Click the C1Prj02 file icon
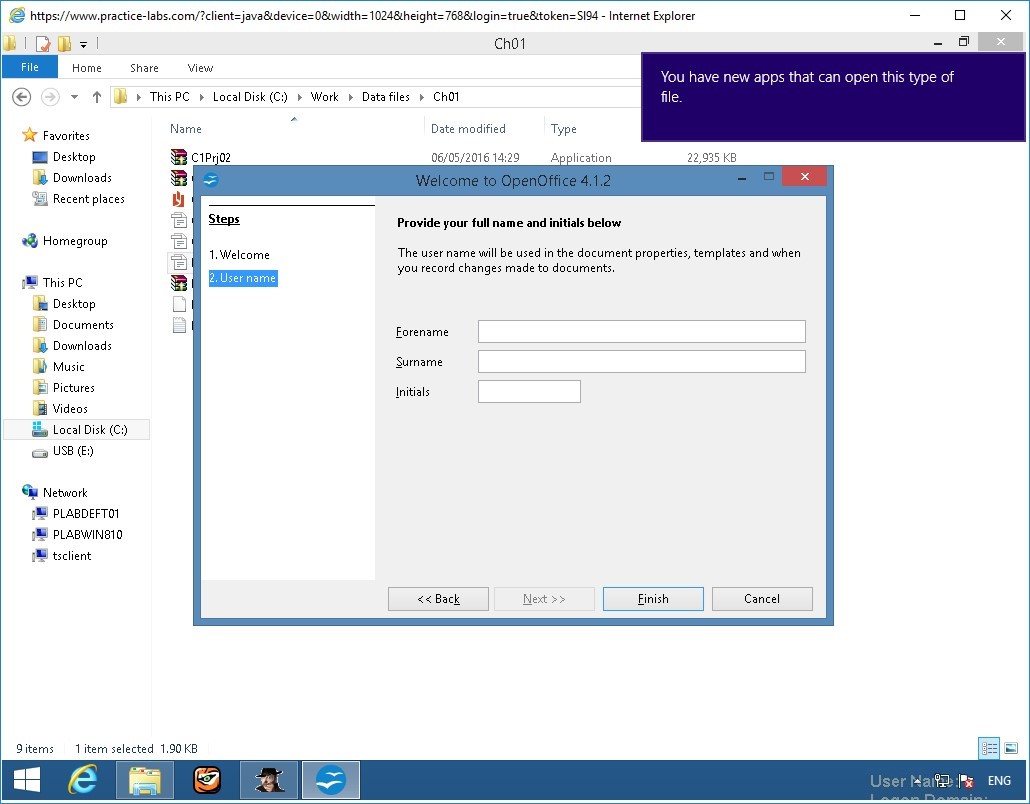The width and height of the screenshot is (1030, 804). tap(179, 157)
